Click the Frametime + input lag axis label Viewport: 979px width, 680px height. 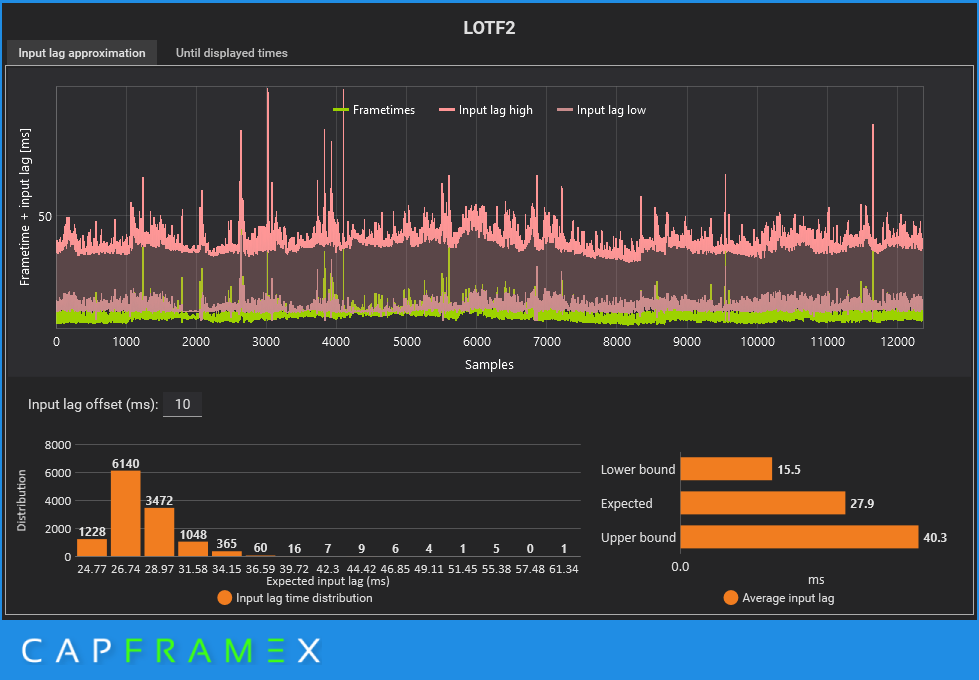tap(25, 207)
